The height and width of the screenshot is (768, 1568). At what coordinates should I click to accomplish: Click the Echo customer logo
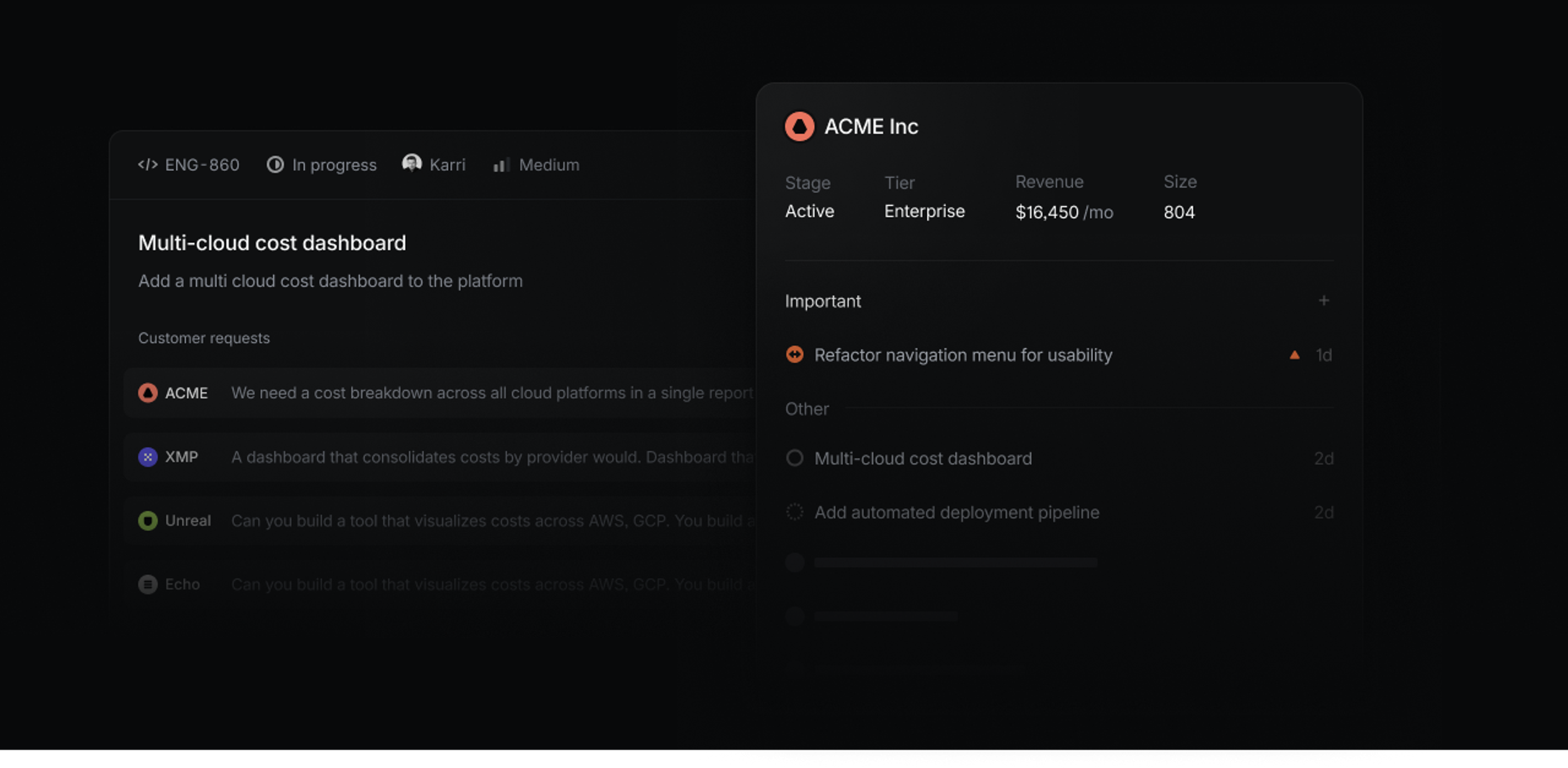[x=148, y=584]
